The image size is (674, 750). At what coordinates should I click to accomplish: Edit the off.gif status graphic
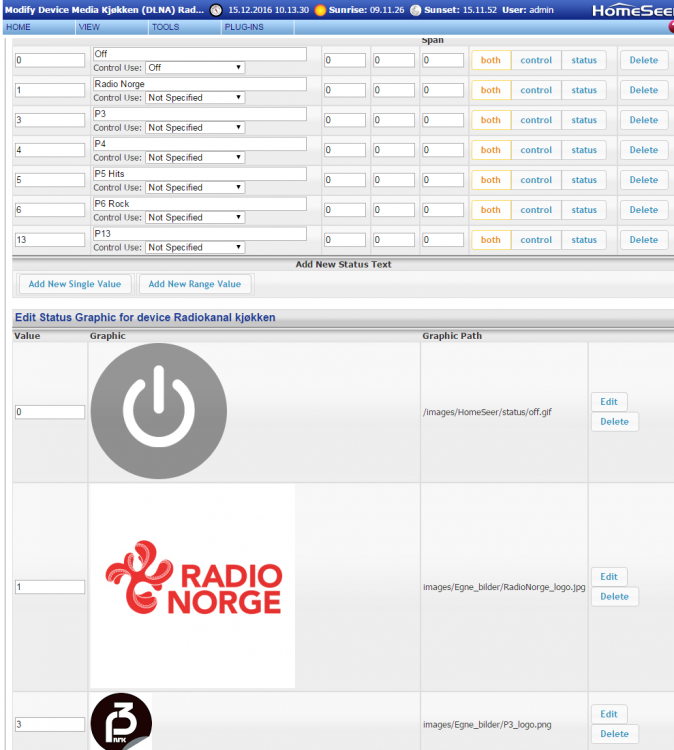point(609,402)
